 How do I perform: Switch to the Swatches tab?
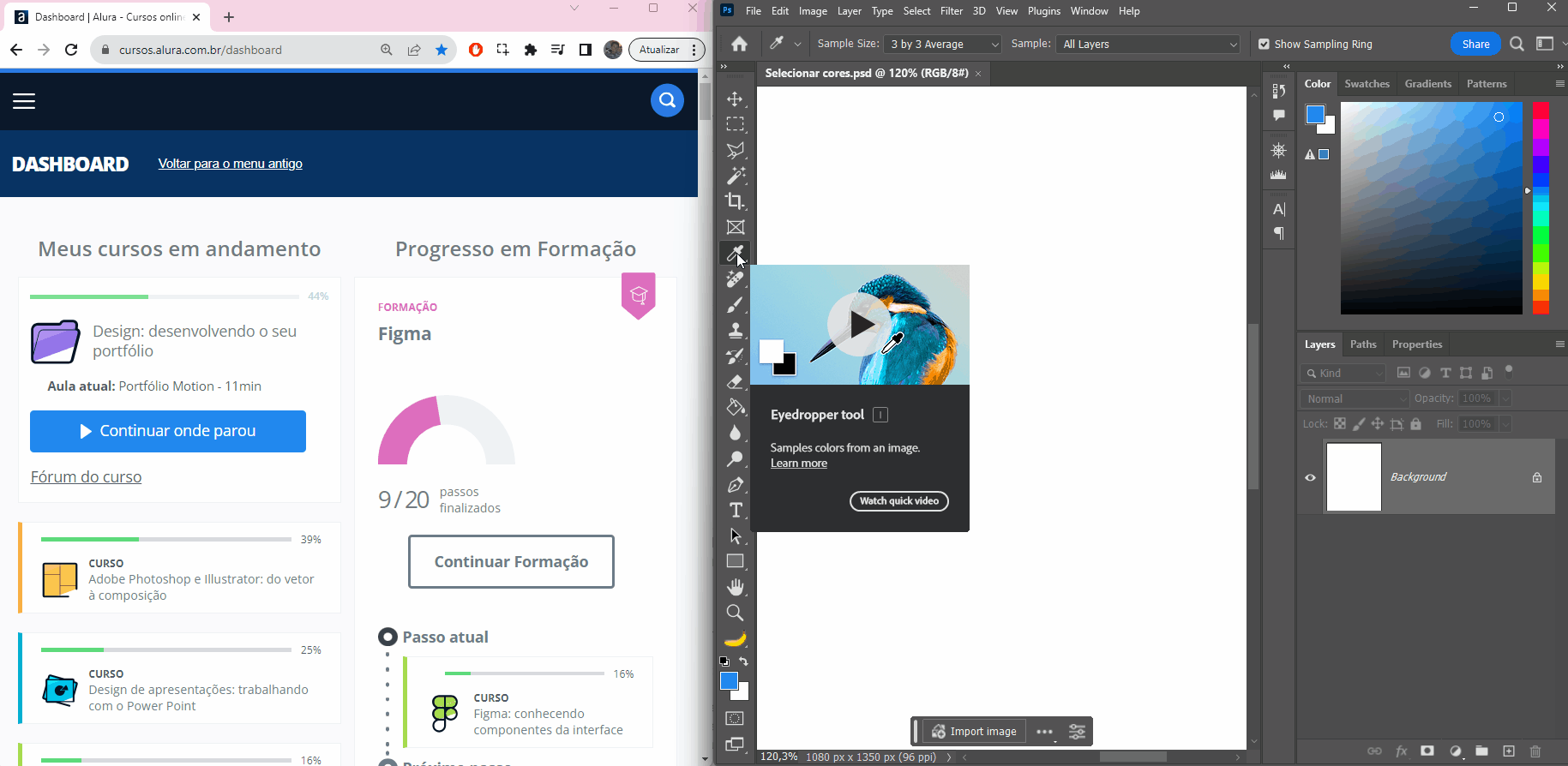point(1367,83)
